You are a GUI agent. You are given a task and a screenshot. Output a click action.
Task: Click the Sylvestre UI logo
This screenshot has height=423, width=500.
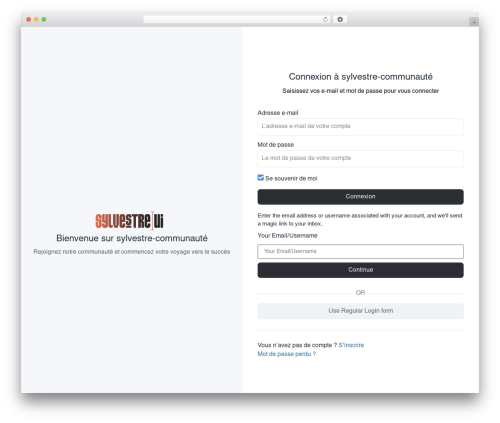pos(129,220)
